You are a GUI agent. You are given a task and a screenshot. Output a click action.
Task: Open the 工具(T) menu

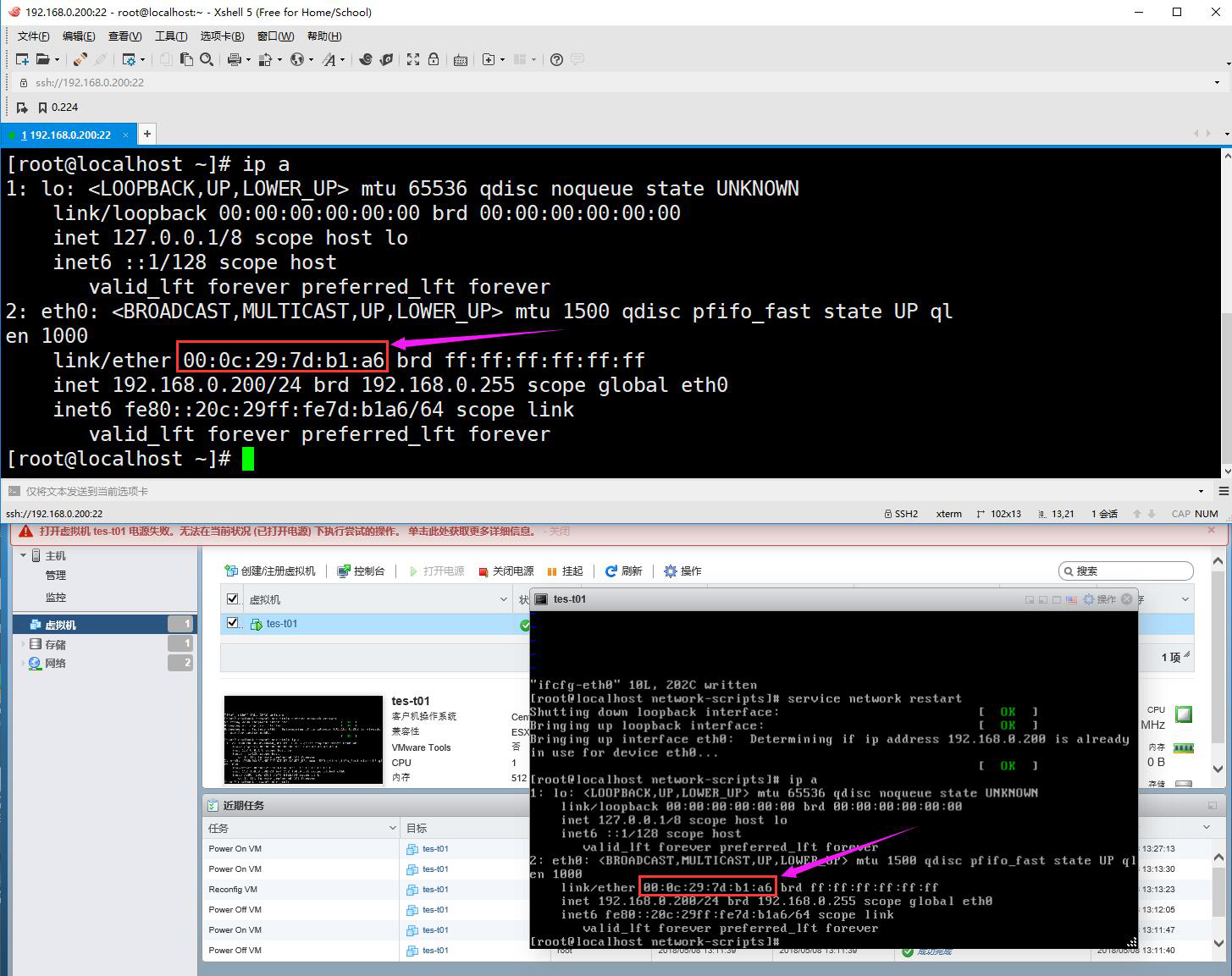[x=171, y=36]
